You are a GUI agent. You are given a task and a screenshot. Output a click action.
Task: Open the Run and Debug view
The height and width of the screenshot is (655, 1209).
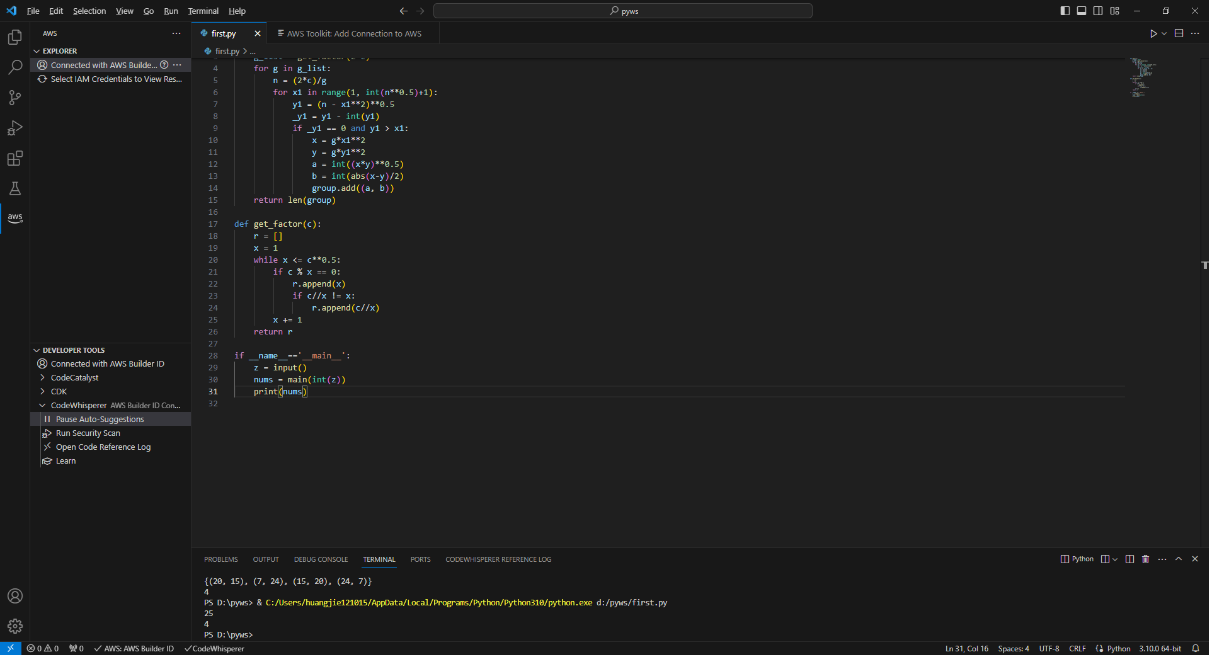pyautogui.click(x=15, y=128)
